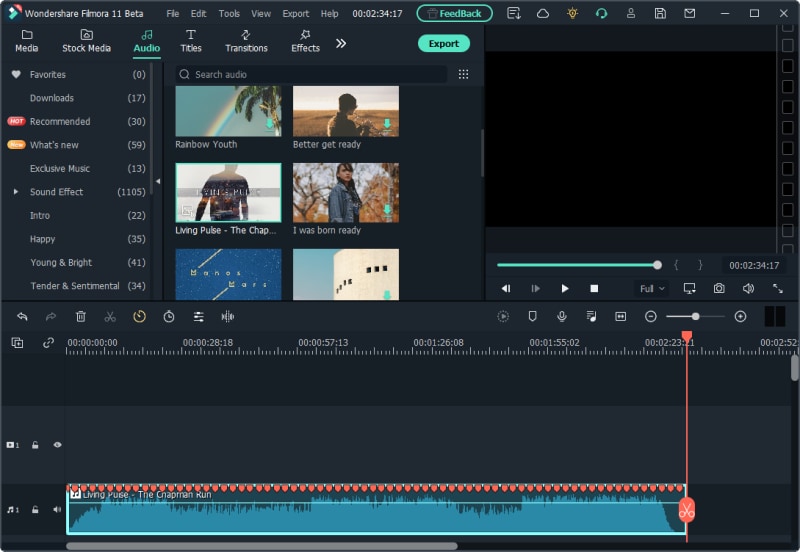800x552 pixels.
Task: Switch to the Transitions tab
Action: pyautogui.click(x=246, y=41)
